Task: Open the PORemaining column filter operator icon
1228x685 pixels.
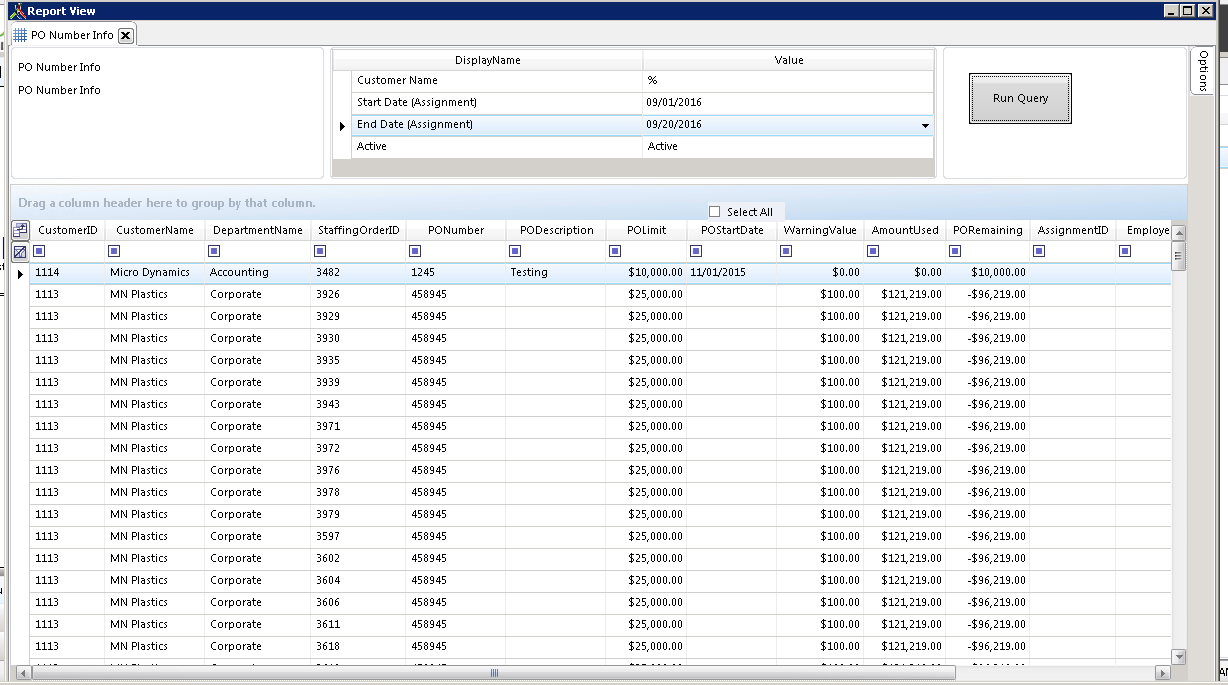Action: pos(955,251)
